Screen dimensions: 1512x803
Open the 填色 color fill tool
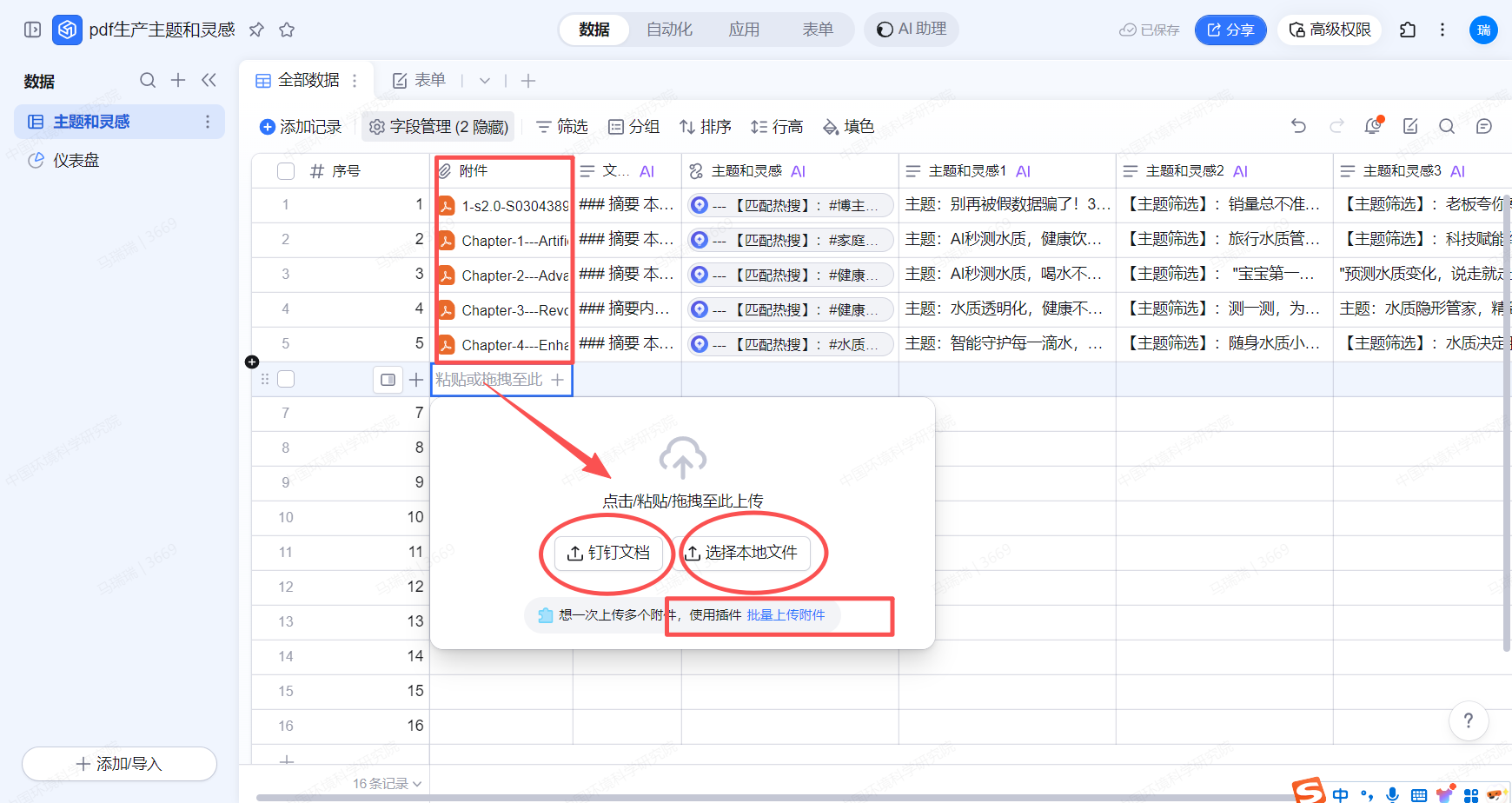848,127
